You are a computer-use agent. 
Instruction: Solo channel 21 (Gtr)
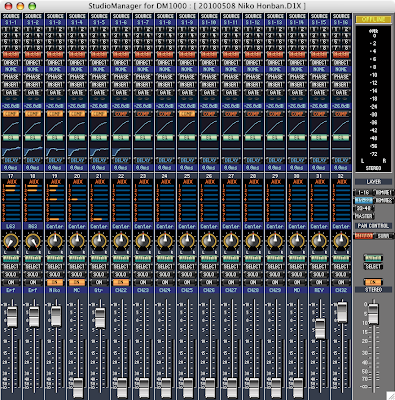tap(99, 274)
